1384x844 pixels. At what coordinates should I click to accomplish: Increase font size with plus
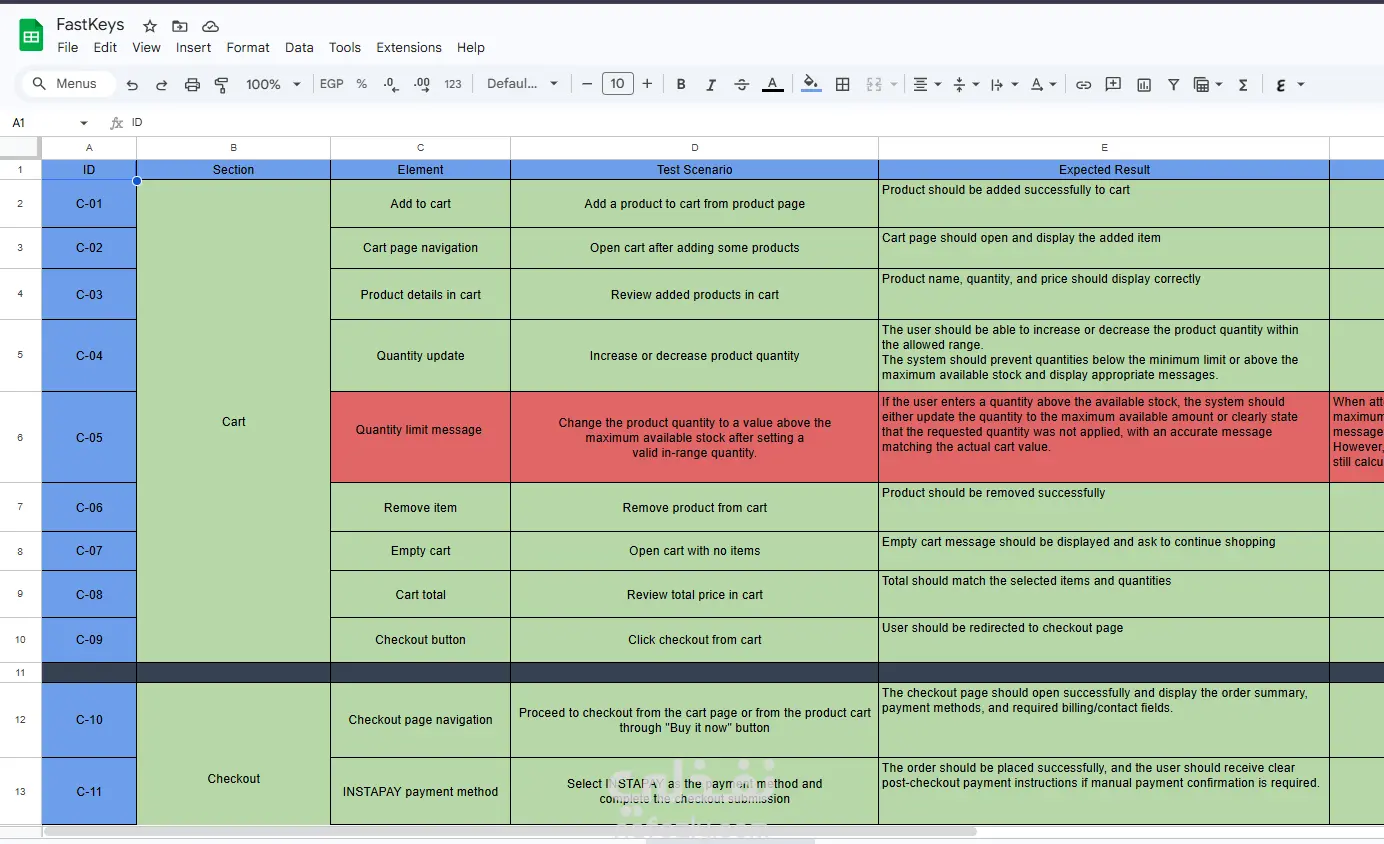647,84
